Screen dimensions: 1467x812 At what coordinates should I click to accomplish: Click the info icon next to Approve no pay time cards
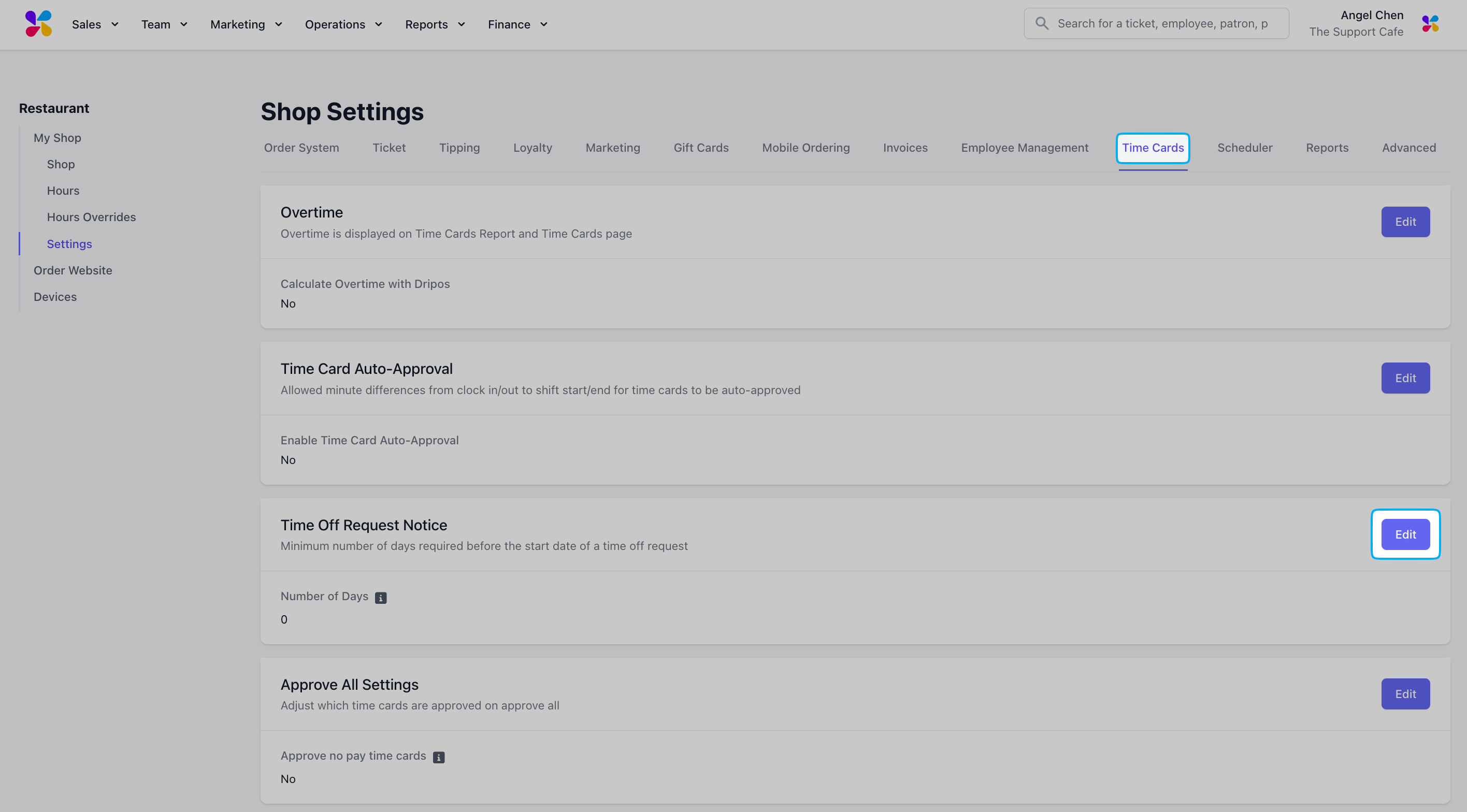click(x=439, y=757)
